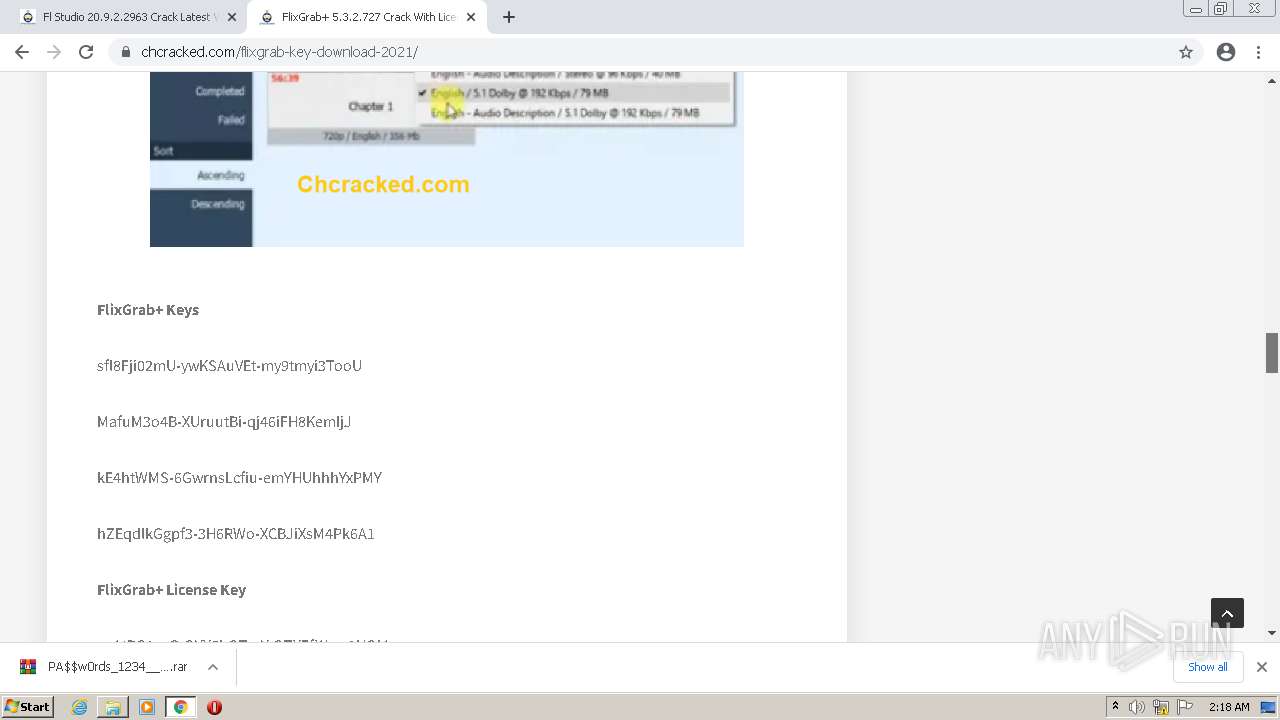
Task: Open the Chrome three-dot menu
Action: point(1258,52)
